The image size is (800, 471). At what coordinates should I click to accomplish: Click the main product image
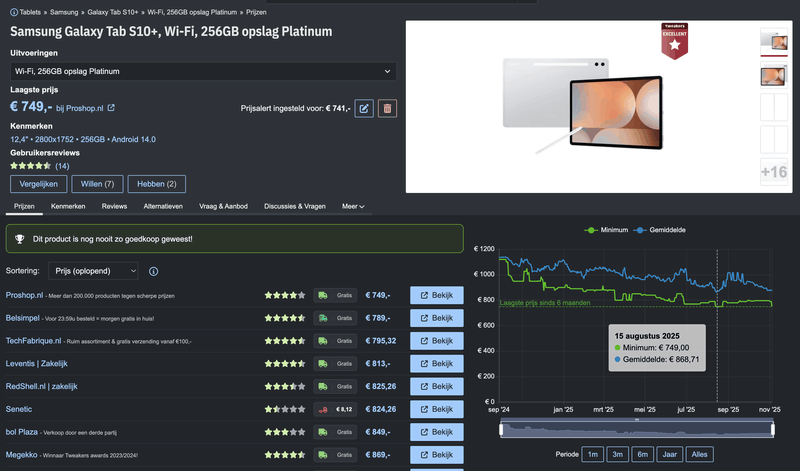[583, 106]
